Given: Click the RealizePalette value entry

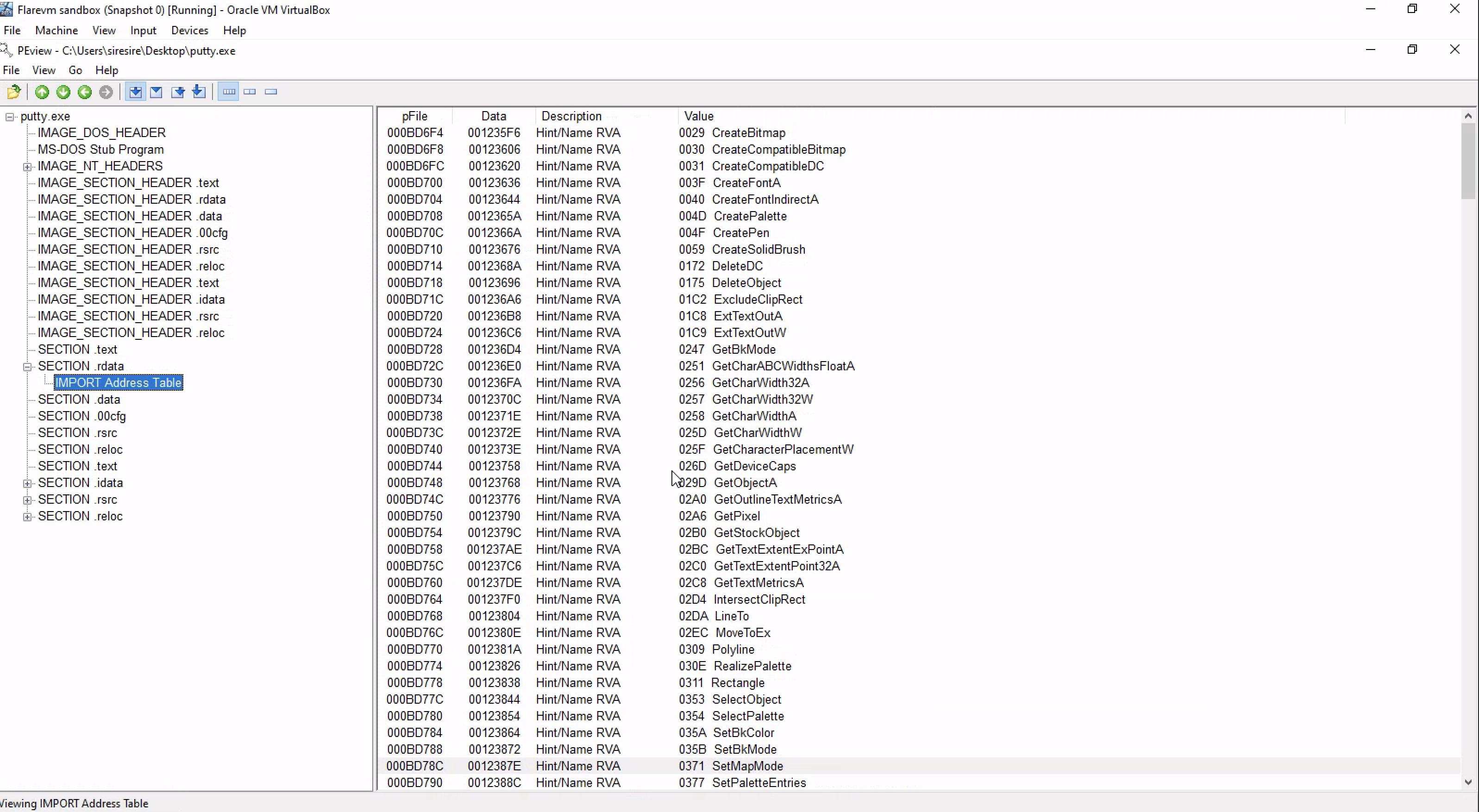Looking at the screenshot, I should coord(735,666).
